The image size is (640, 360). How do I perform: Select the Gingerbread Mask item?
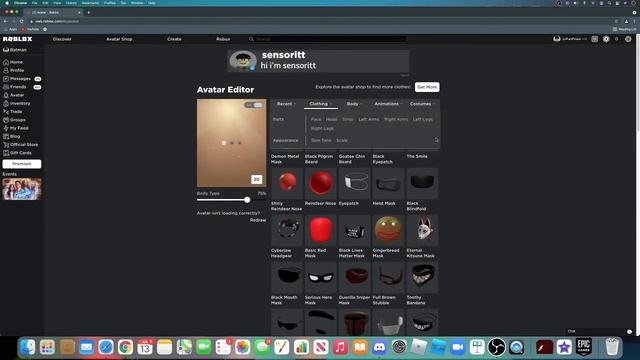[x=388, y=230]
